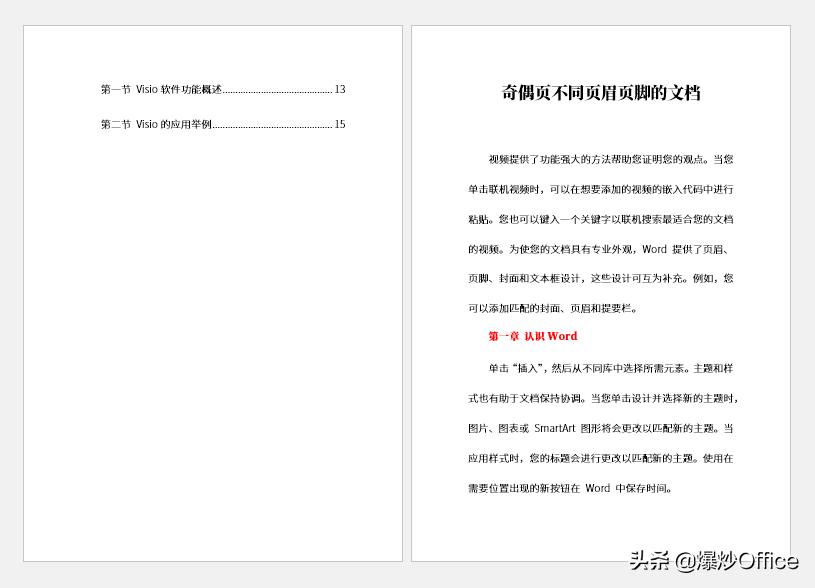Click the word Word in the red heading
Screen dimensions: 815x588
pyautogui.click(x=566, y=336)
